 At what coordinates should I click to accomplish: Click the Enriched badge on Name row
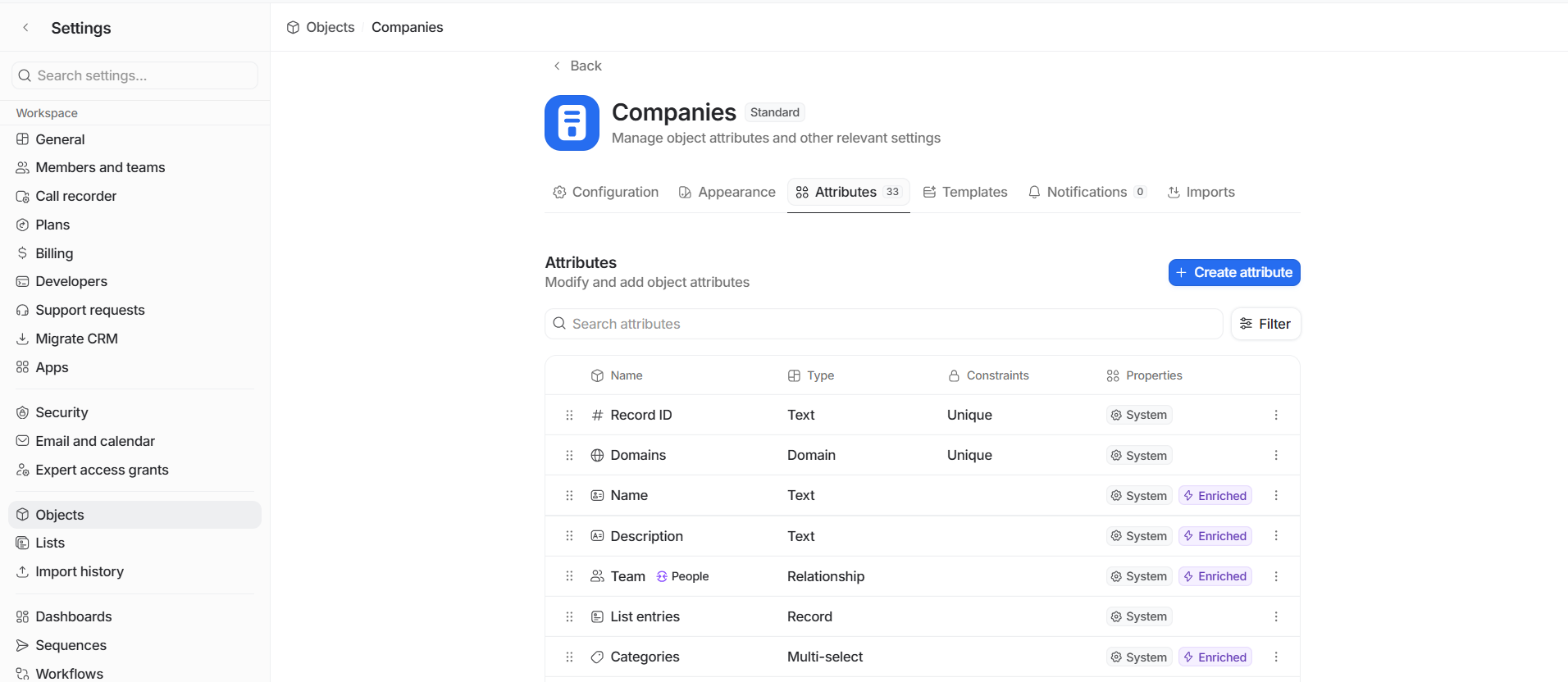point(1215,496)
